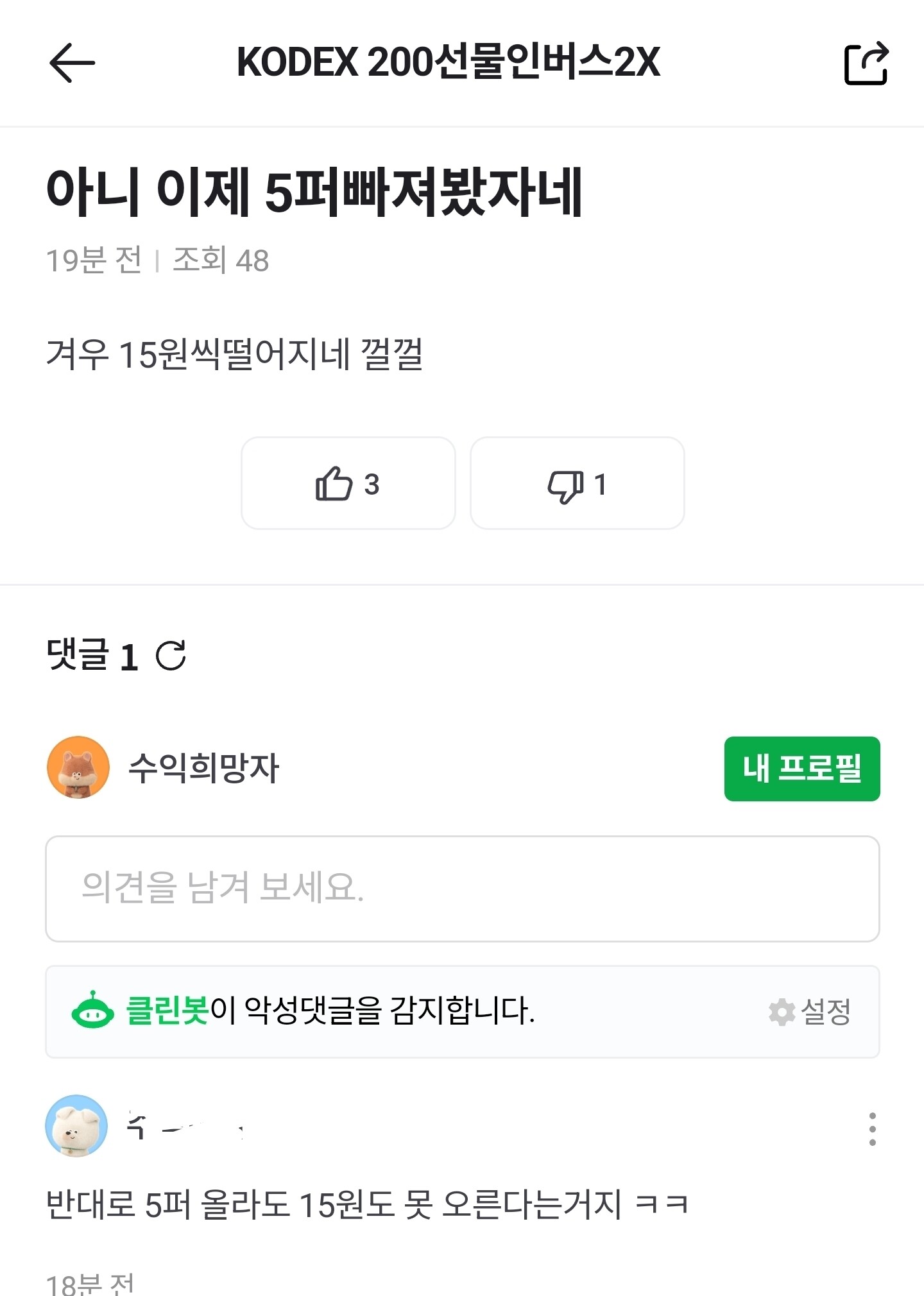Image resolution: width=924 pixels, height=1296 pixels.
Task: Tap the commenter's white dog avatar
Action: [76, 1126]
